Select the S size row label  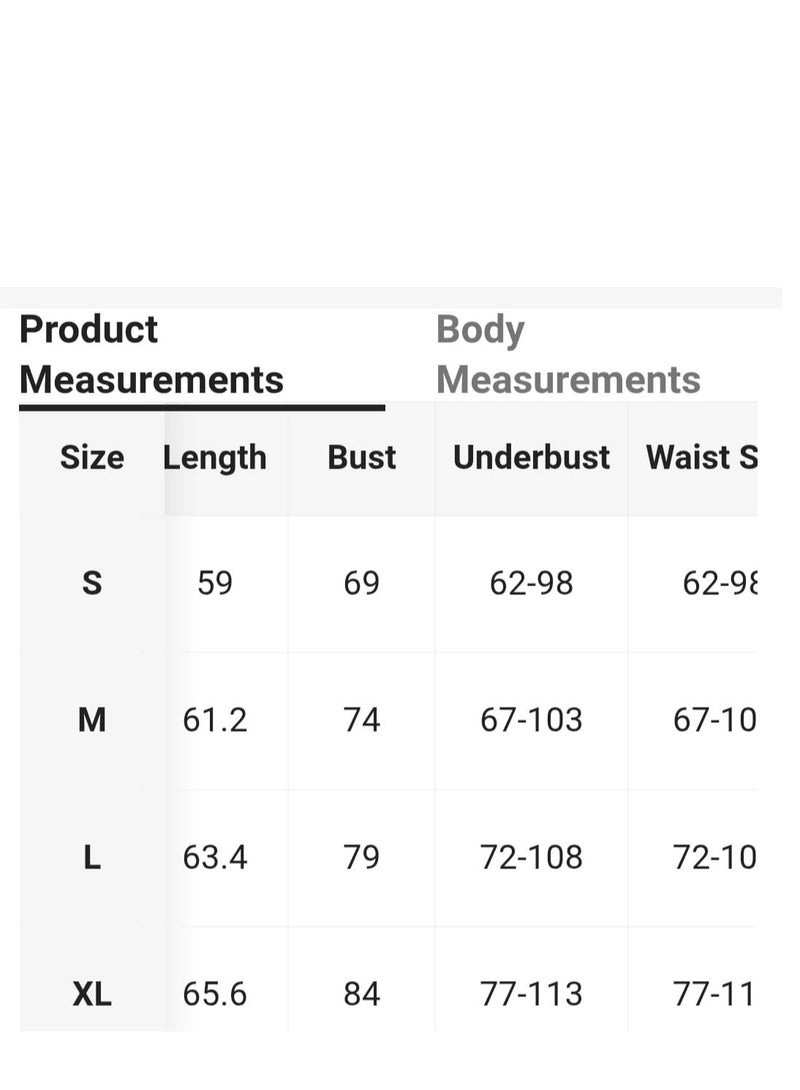pyautogui.click(x=92, y=583)
